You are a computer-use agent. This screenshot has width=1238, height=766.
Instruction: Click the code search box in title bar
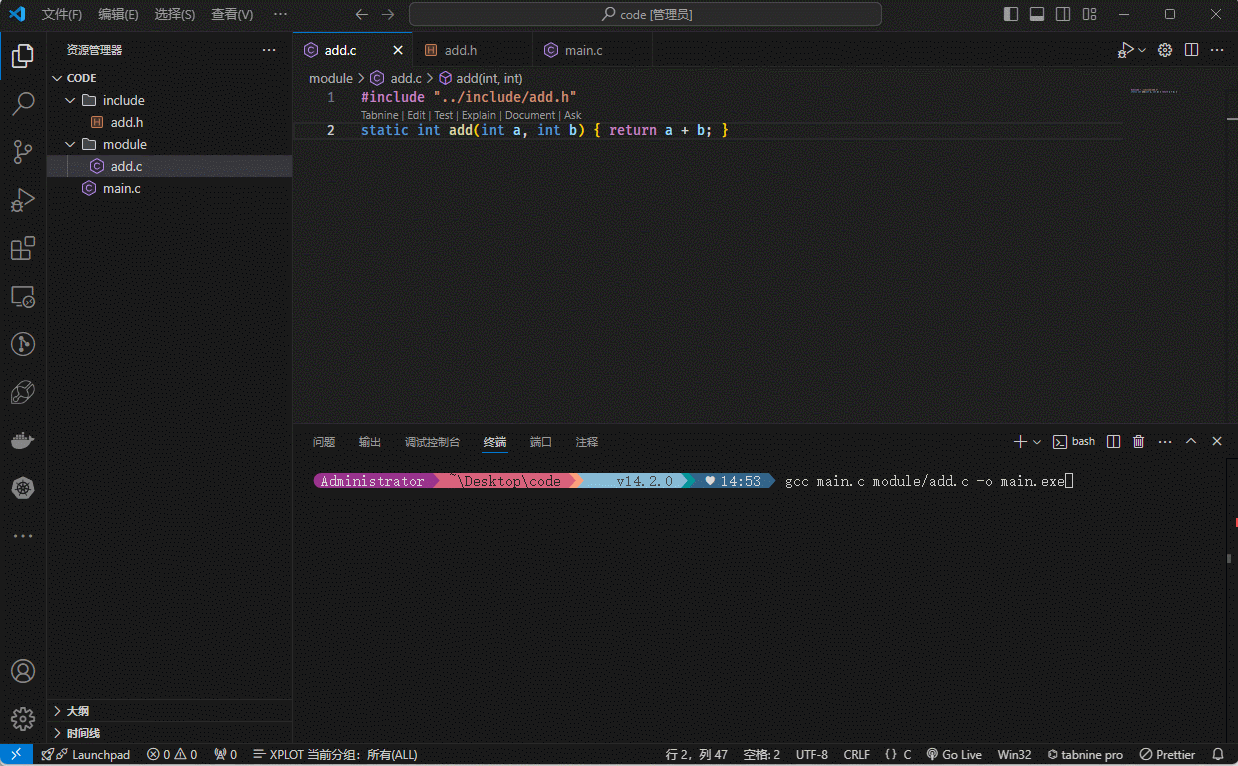tap(645, 14)
